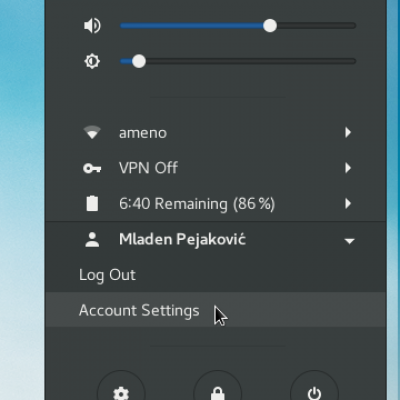This screenshot has width=400, height=400.
Task: Click the ameno network entry
Action: [x=216, y=133]
